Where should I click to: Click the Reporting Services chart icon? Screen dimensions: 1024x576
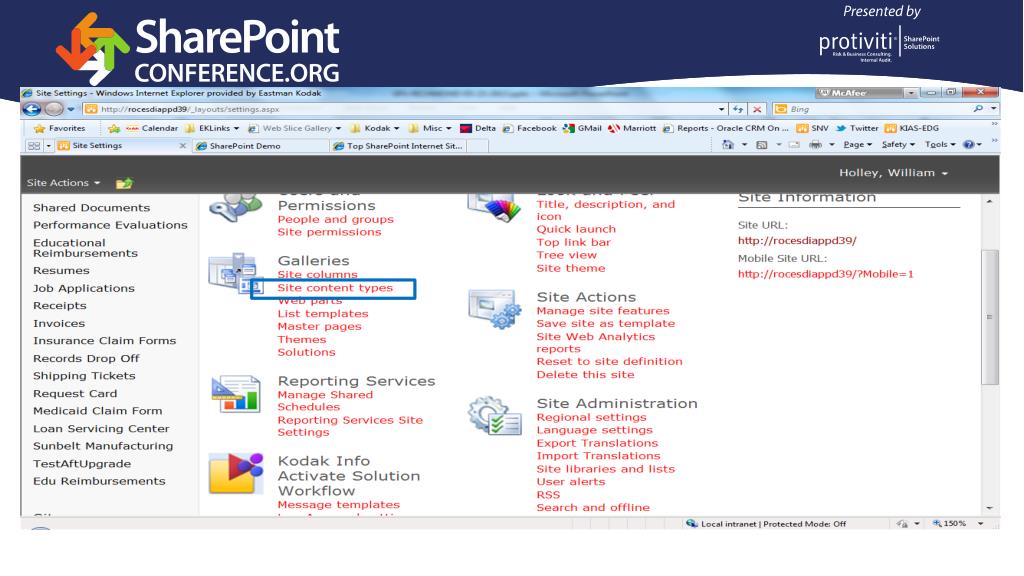click(x=236, y=393)
